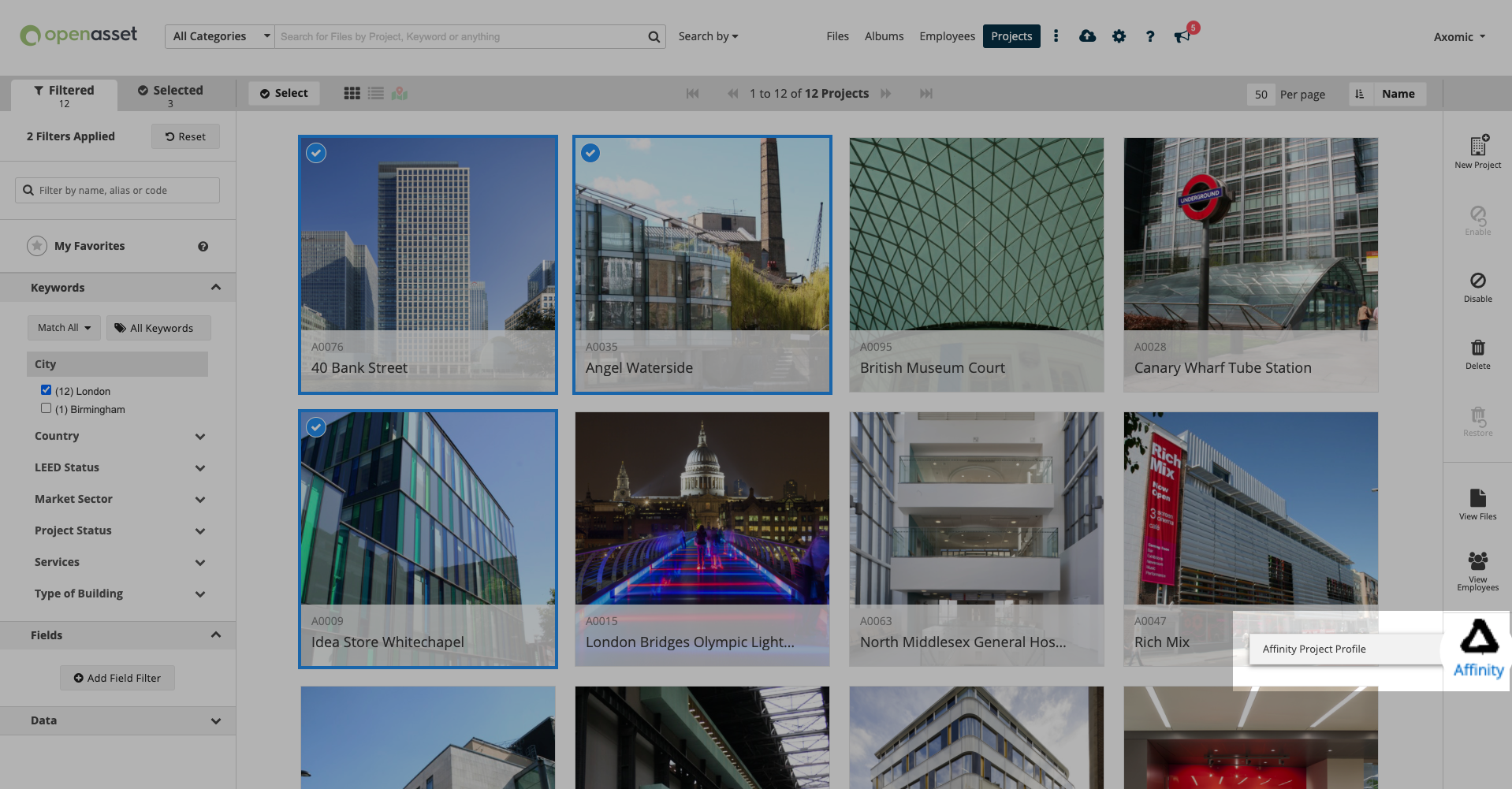Open the vertical three-dot more menu

point(1056,36)
